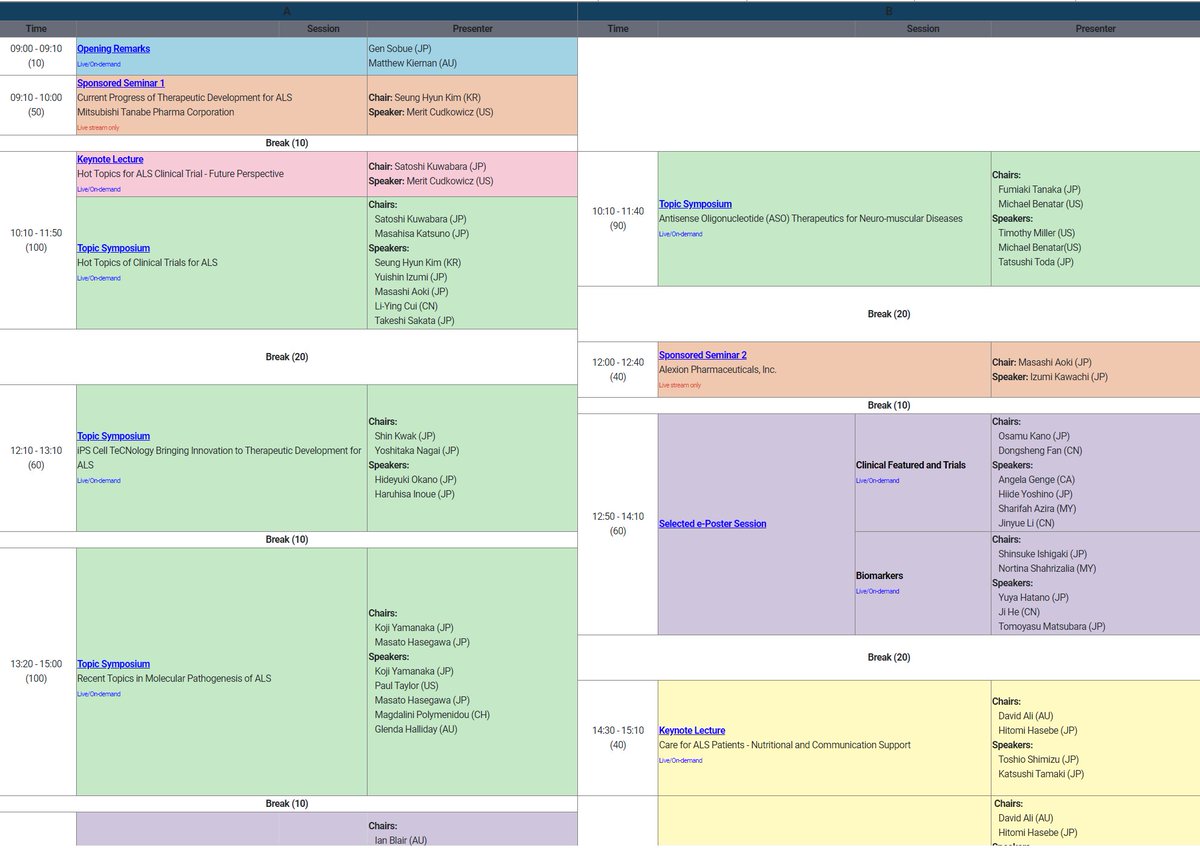Open the Topic Symposium link for iPS Cell TeCNology
The width and height of the screenshot is (1200, 848).
point(114,436)
